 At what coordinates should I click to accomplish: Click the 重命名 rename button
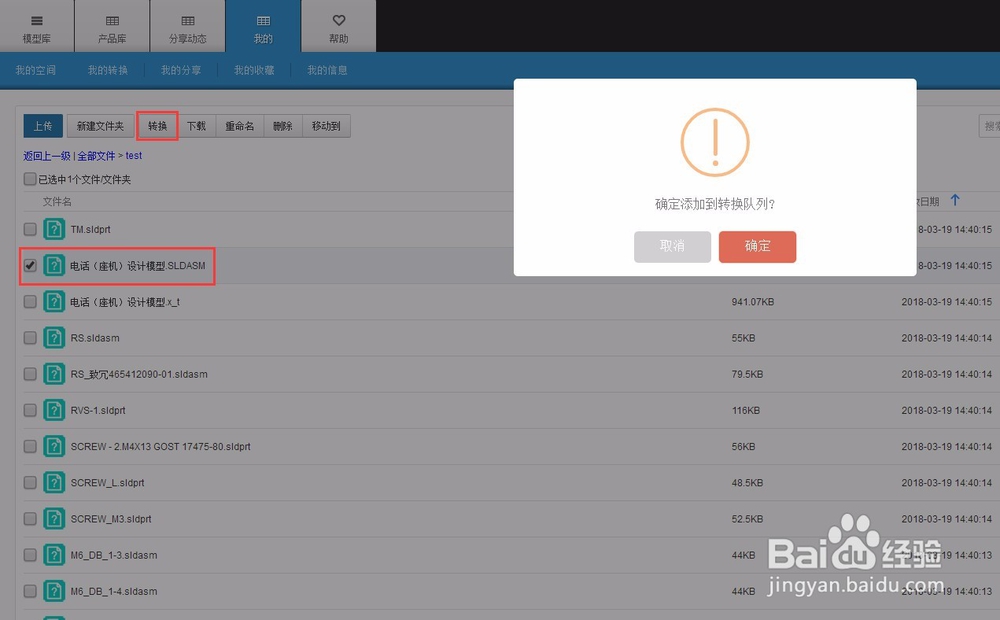[x=240, y=126]
